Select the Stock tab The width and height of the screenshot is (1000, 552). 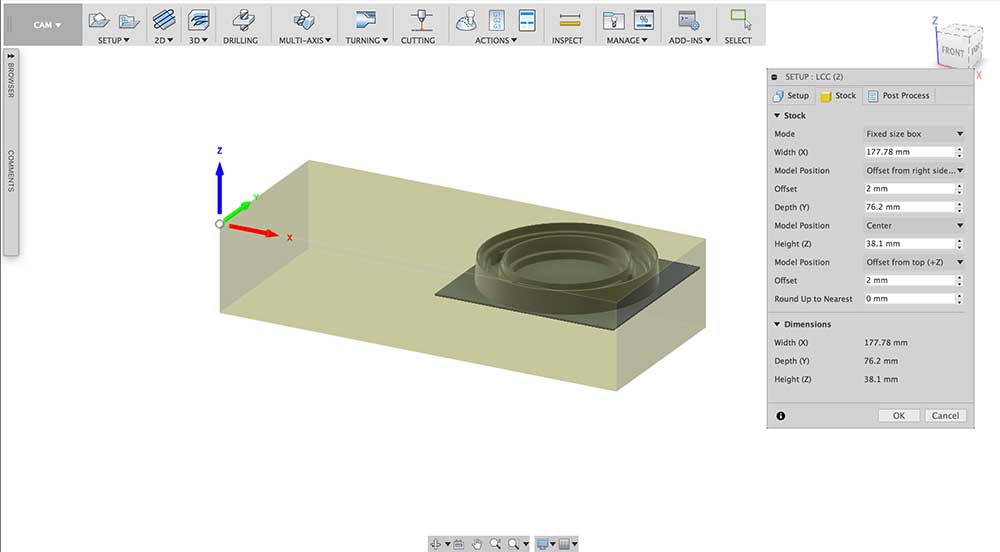[x=839, y=96]
